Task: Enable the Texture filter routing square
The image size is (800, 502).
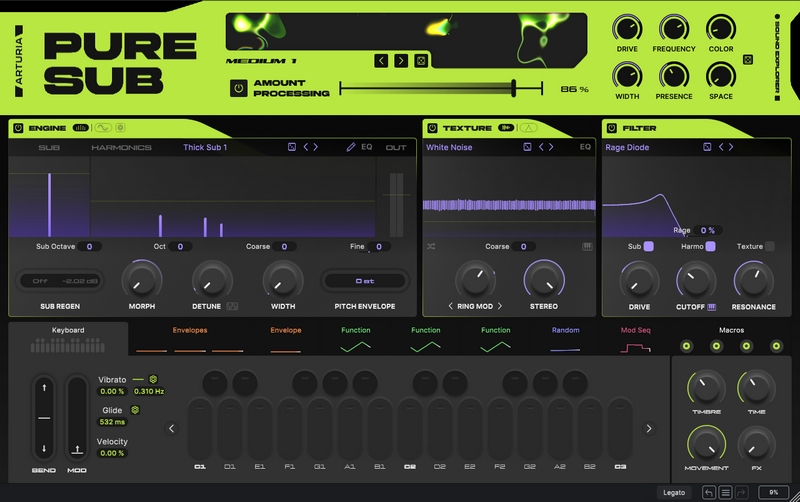Action: click(770, 246)
